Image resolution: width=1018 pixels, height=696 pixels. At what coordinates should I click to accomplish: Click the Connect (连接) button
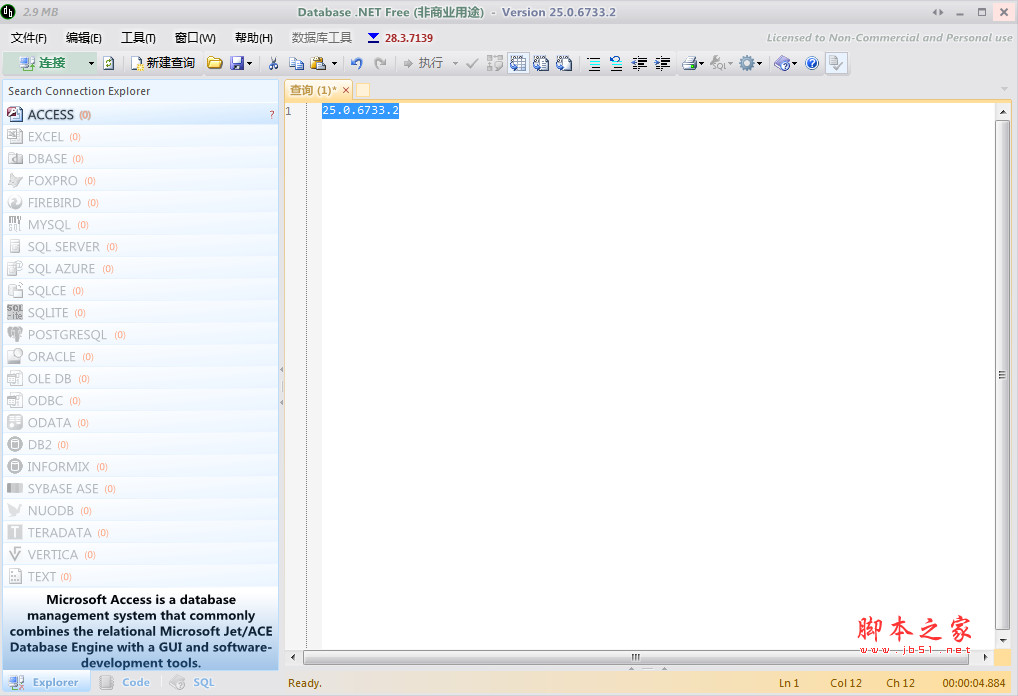pos(43,63)
